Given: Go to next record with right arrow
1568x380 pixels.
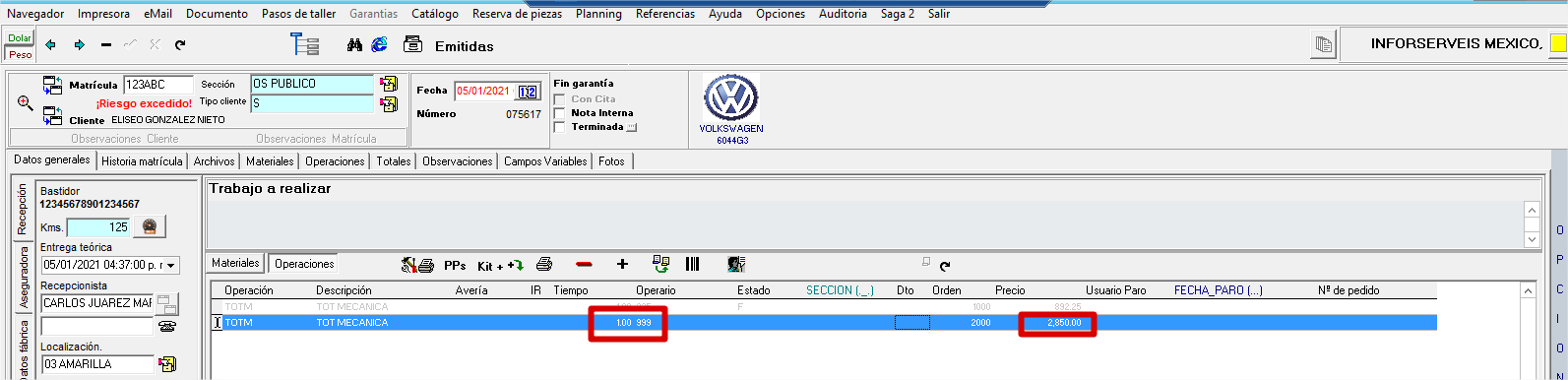Looking at the screenshot, I should click(80, 45).
